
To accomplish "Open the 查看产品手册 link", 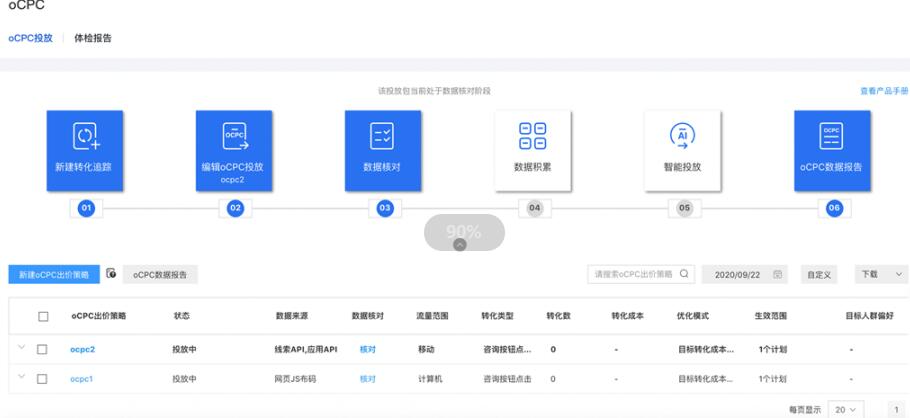I will tap(883, 91).
